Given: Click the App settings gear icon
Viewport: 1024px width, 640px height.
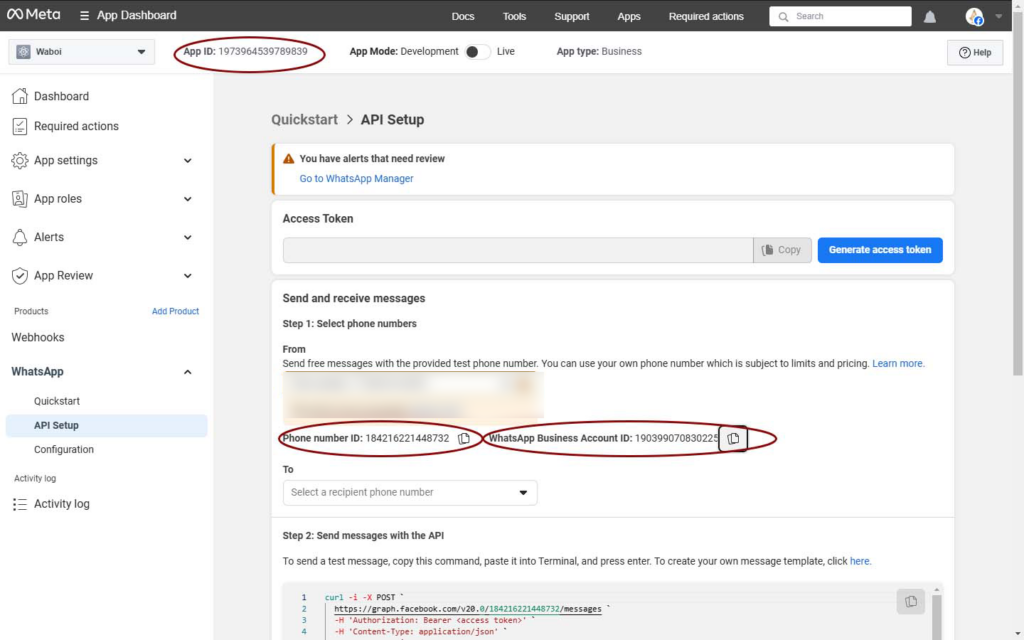Looking at the screenshot, I should click(20, 160).
